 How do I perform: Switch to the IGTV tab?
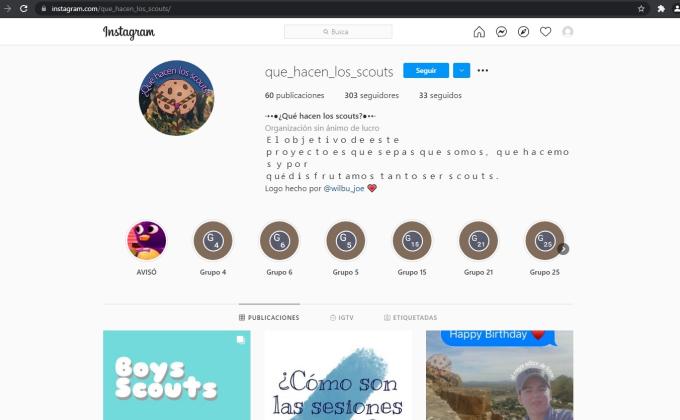point(340,317)
